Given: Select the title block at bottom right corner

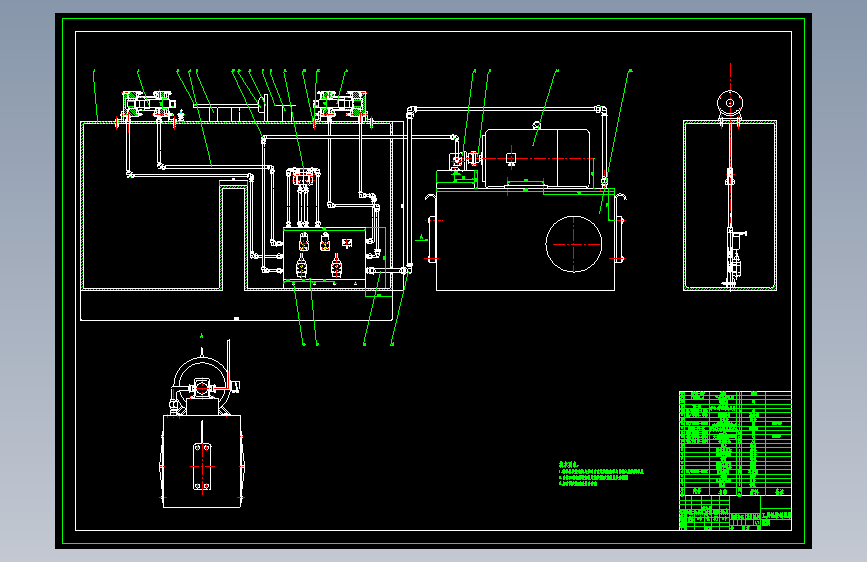Looking at the screenshot, I should point(735,513).
